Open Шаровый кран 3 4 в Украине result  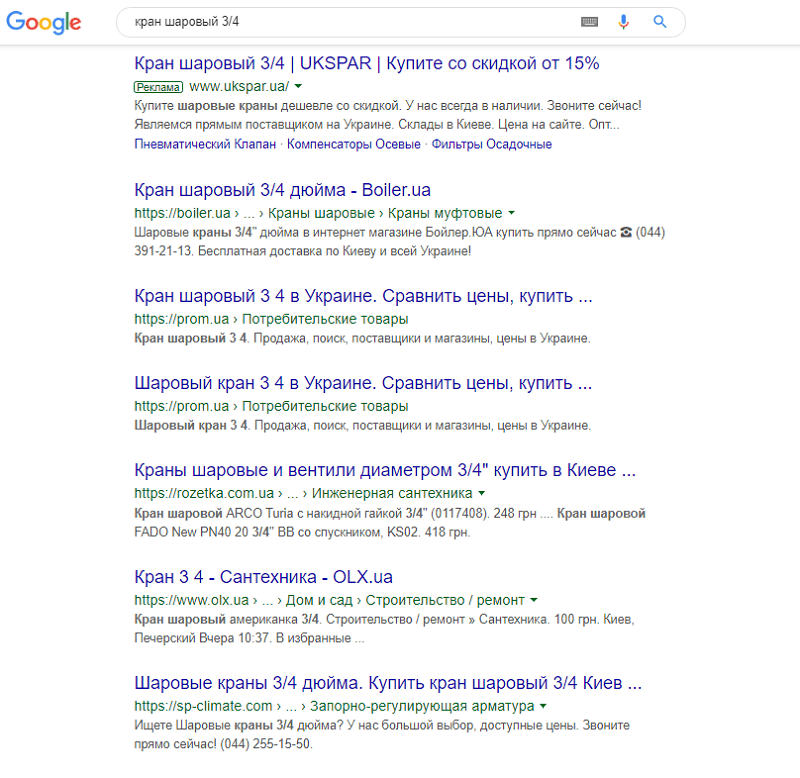pos(363,383)
